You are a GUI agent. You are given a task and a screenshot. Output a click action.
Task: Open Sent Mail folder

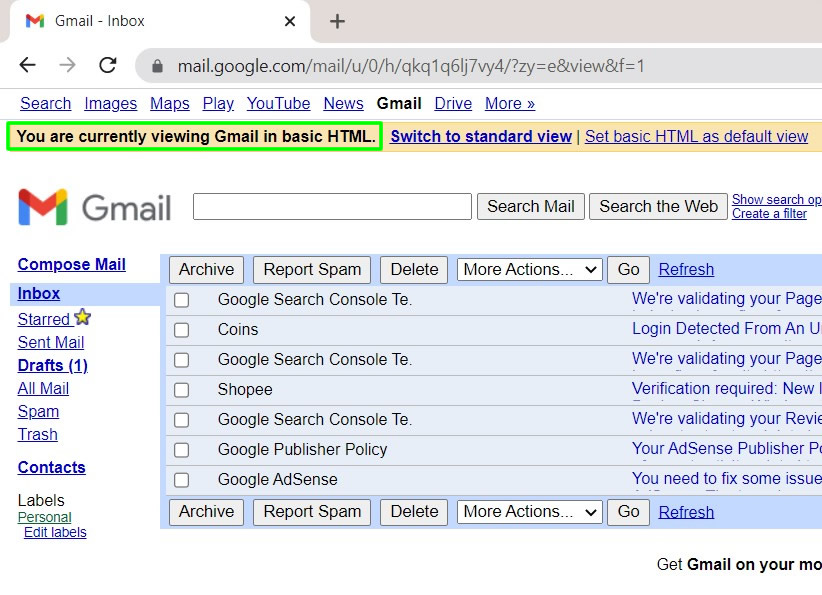(x=51, y=342)
